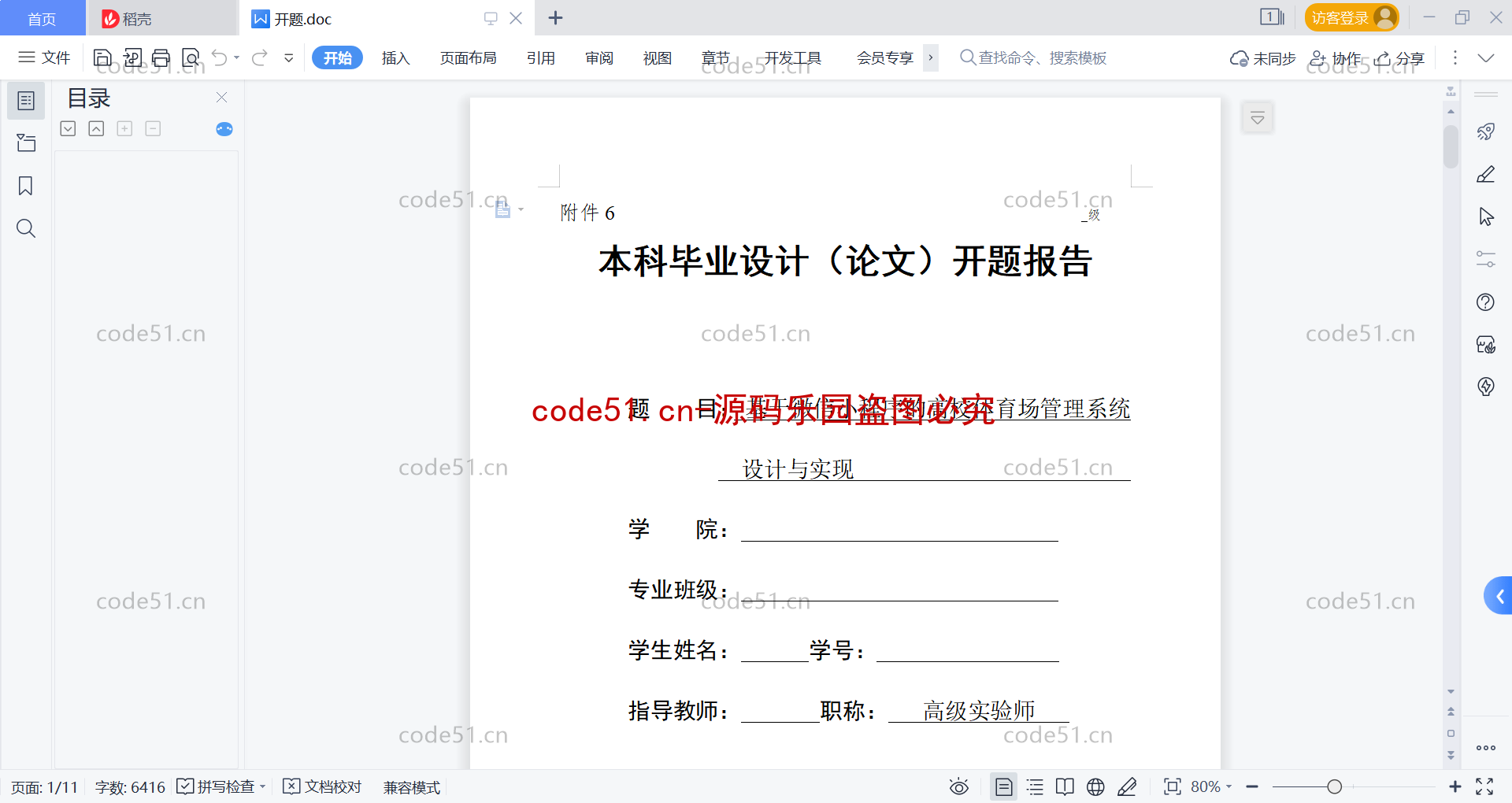The width and height of the screenshot is (1512, 803).
Task: Expand the blue side panel arrow
Action: point(1499,596)
